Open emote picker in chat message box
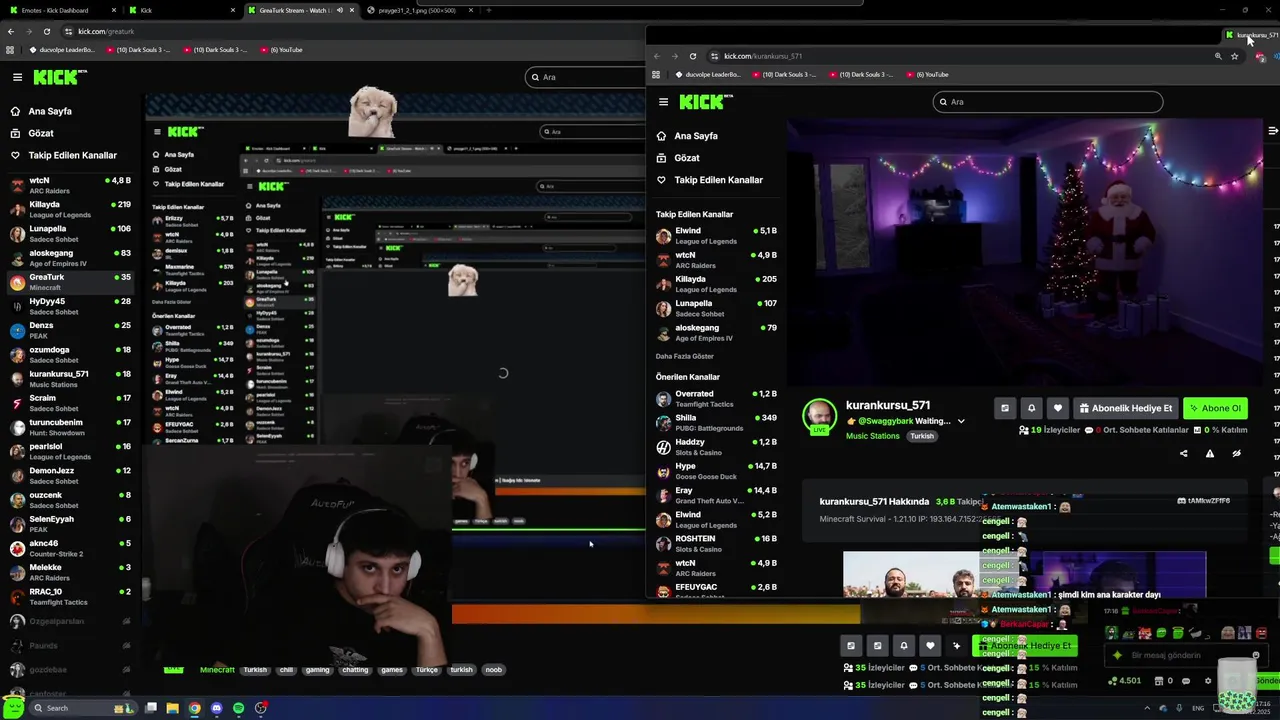 point(1255,656)
